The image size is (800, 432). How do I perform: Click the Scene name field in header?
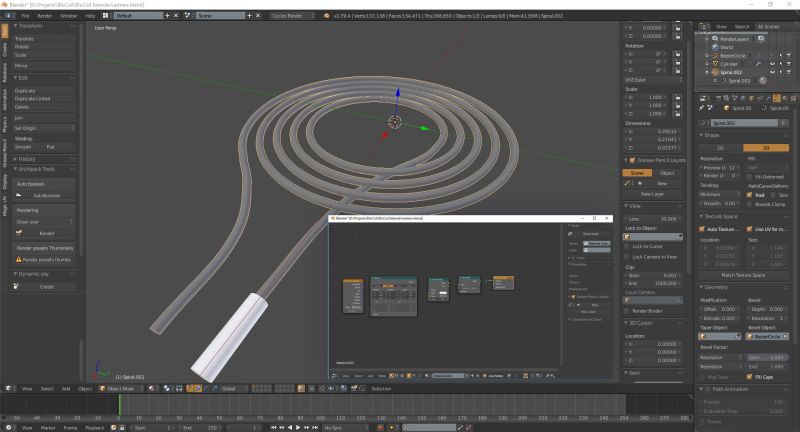(220, 16)
